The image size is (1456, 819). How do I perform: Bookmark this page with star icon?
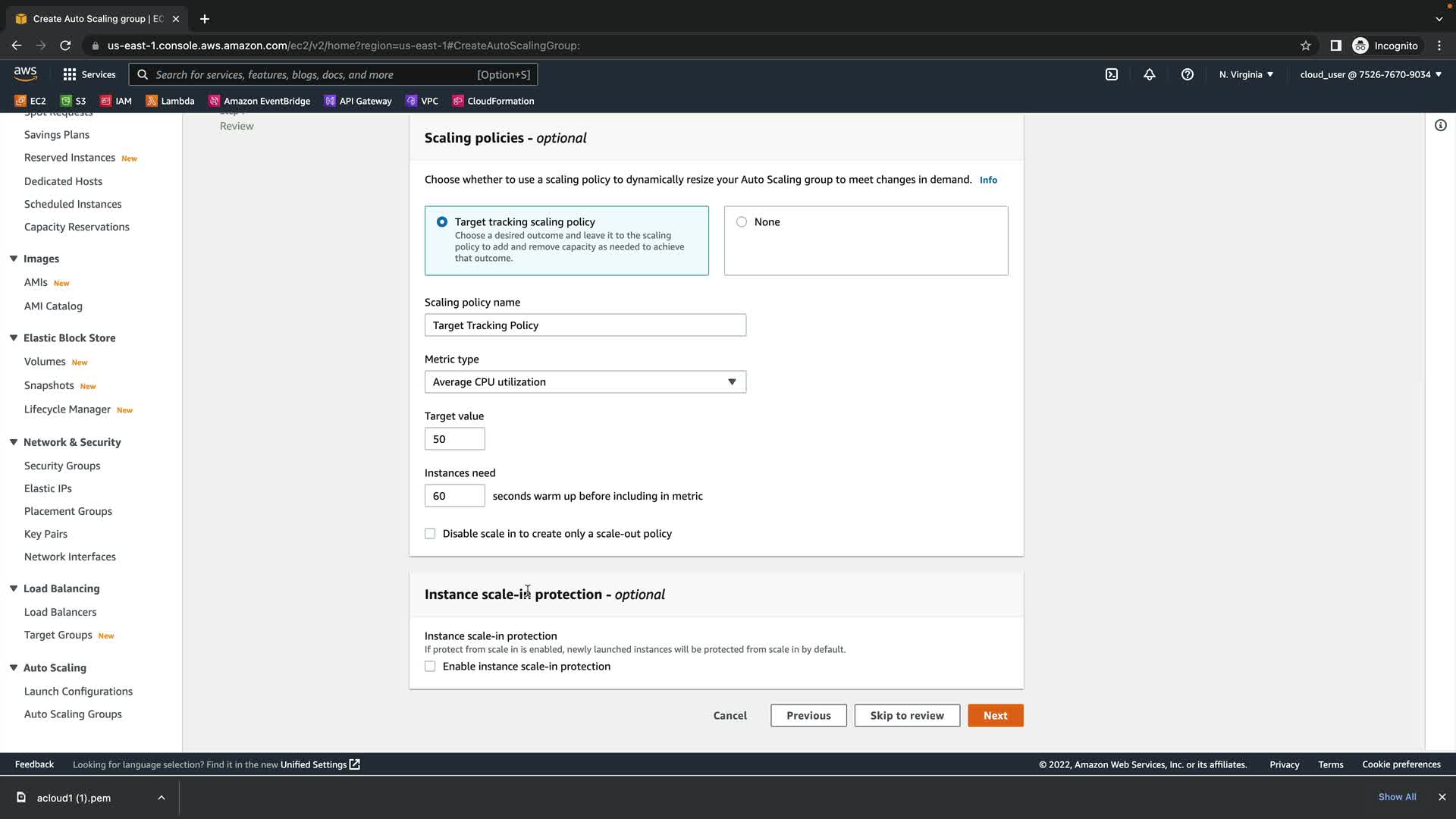(x=1306, y=45)
